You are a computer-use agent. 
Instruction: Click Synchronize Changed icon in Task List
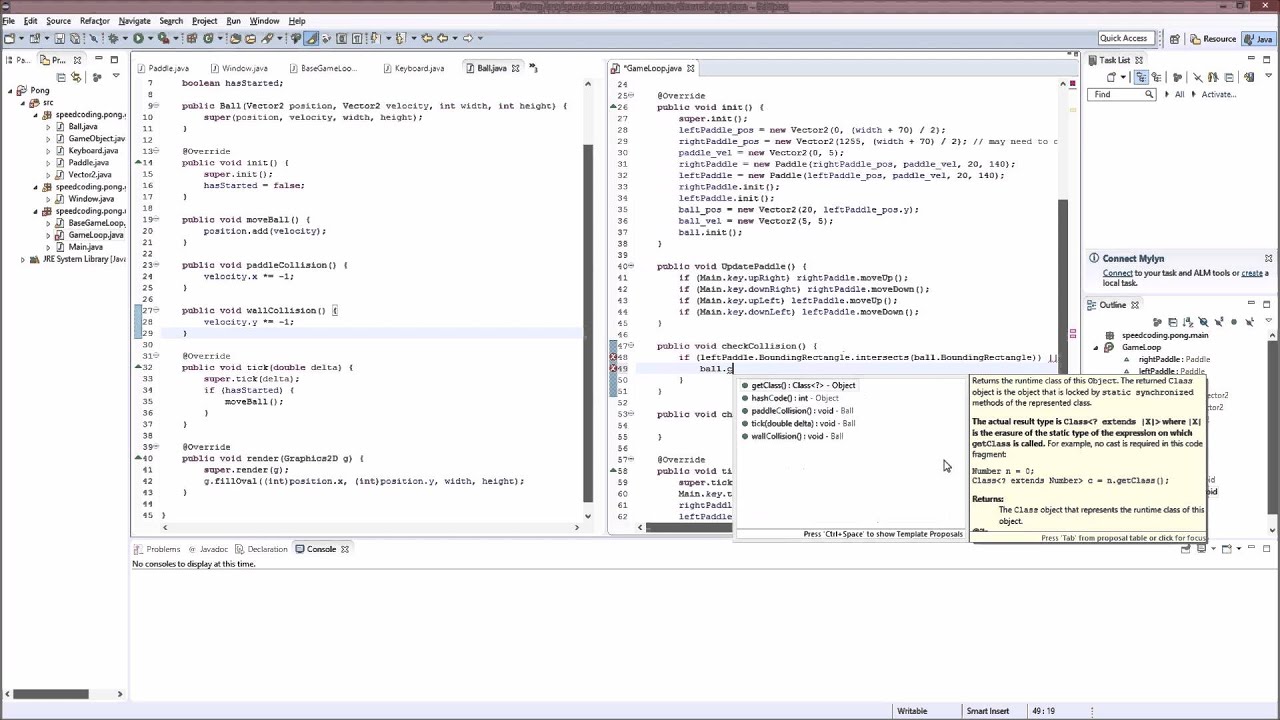pyautogui.click(x=1198, y=77)
